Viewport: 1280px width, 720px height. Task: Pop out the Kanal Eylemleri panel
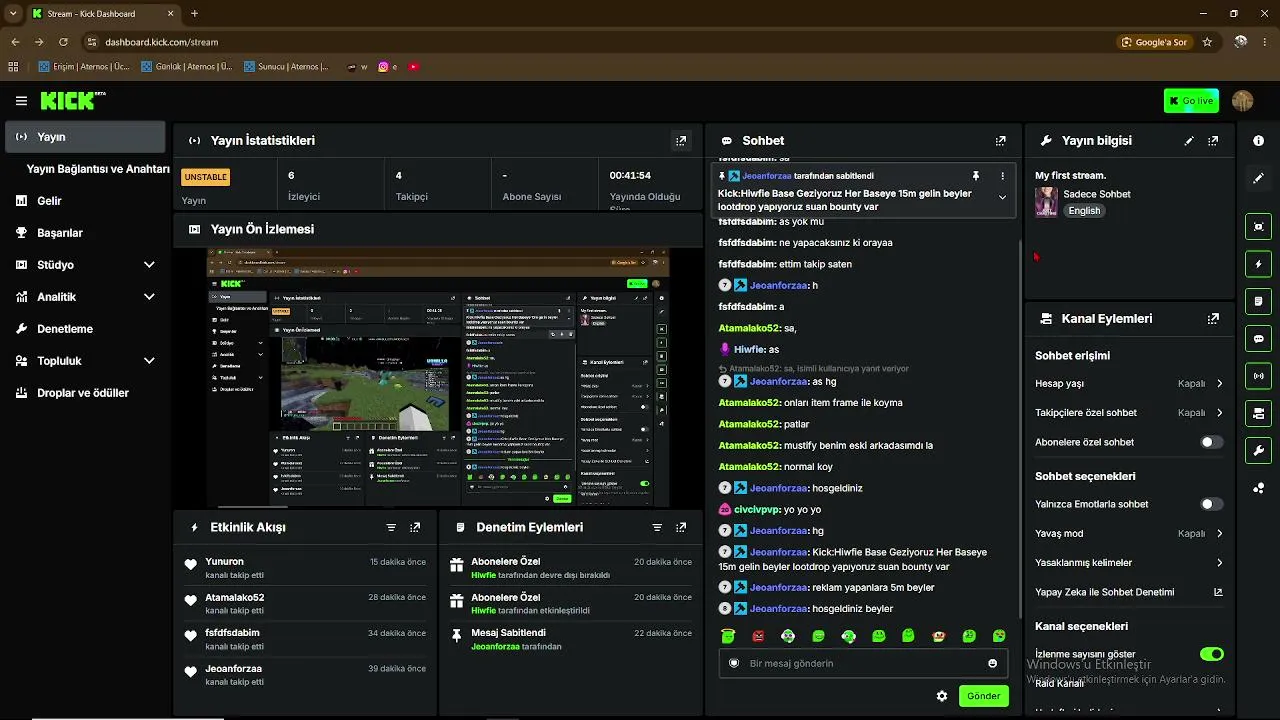1213,319
